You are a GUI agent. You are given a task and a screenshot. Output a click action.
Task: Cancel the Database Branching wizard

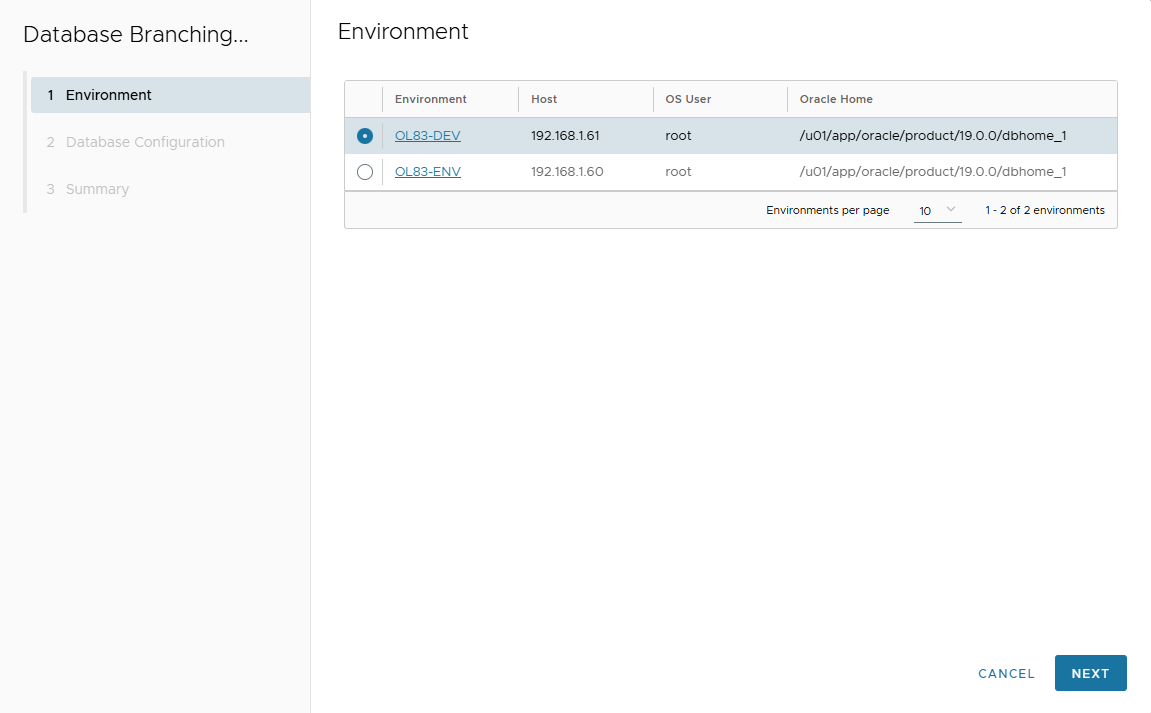coord(1006,673)
